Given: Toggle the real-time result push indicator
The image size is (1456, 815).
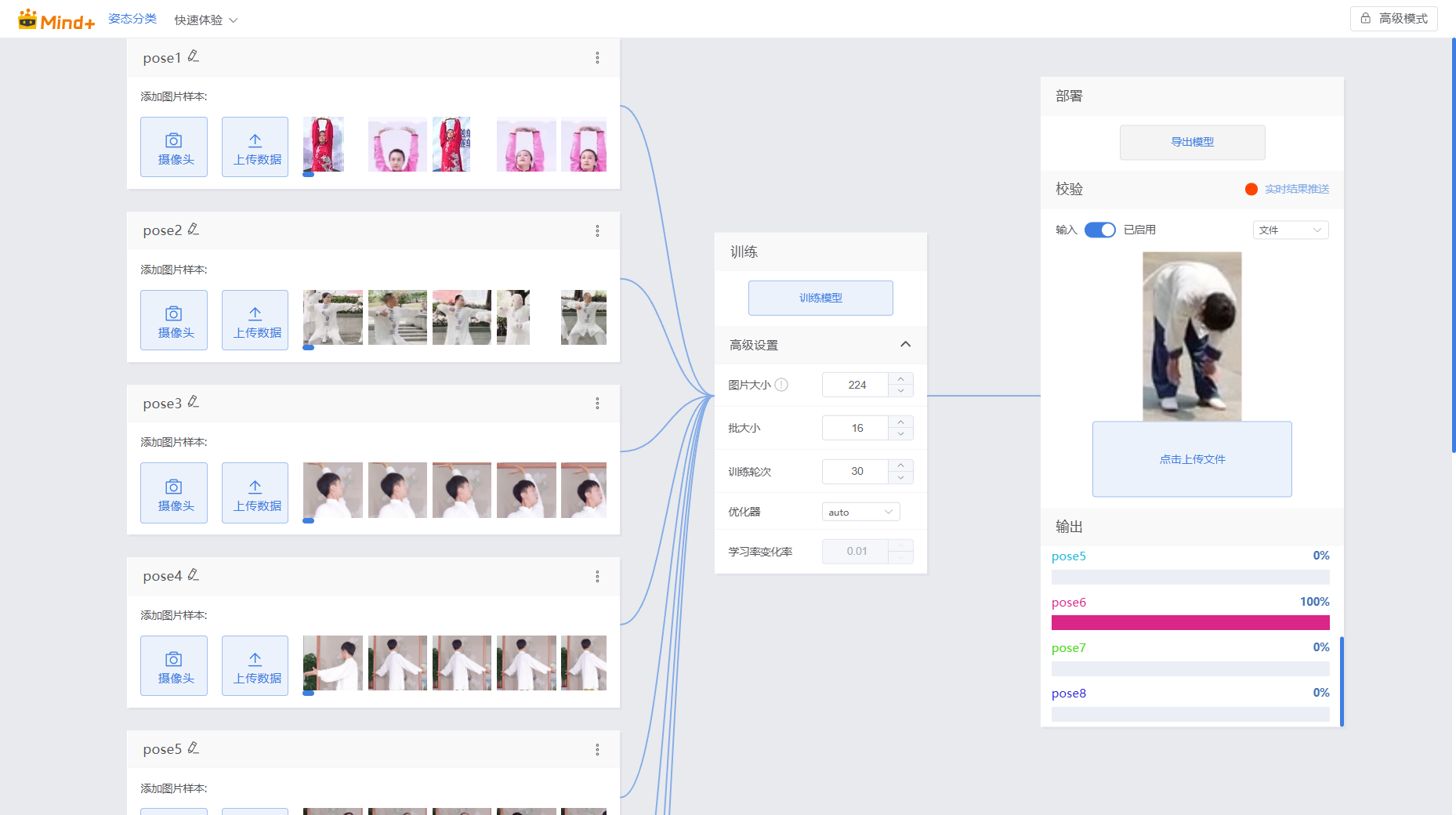Looking at the screenshot, I should [1251, 189].
